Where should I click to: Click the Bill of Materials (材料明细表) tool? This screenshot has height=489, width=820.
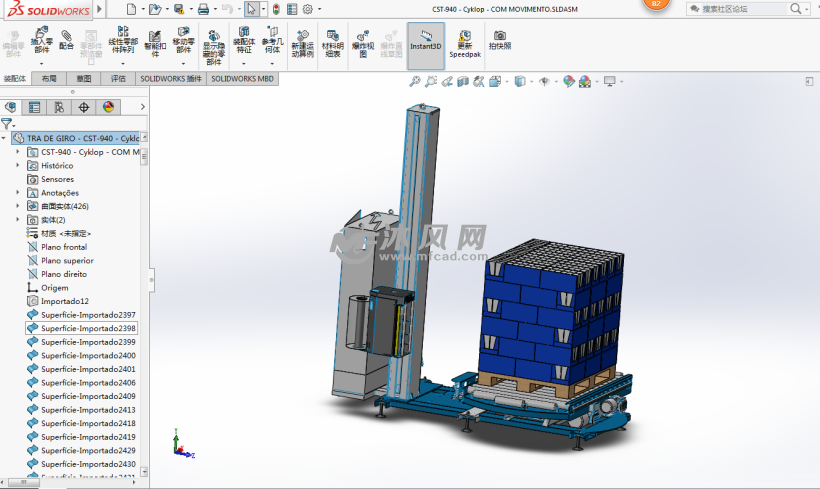[x=333, y=44]
